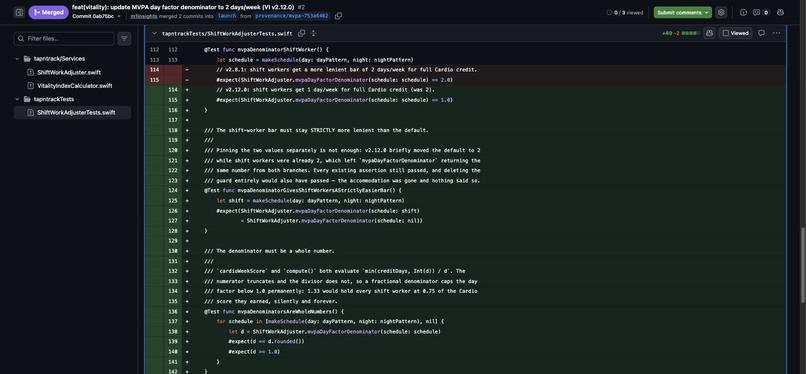Click added line number 138
The width and height of the screenshot is (806, 374).
173,331
